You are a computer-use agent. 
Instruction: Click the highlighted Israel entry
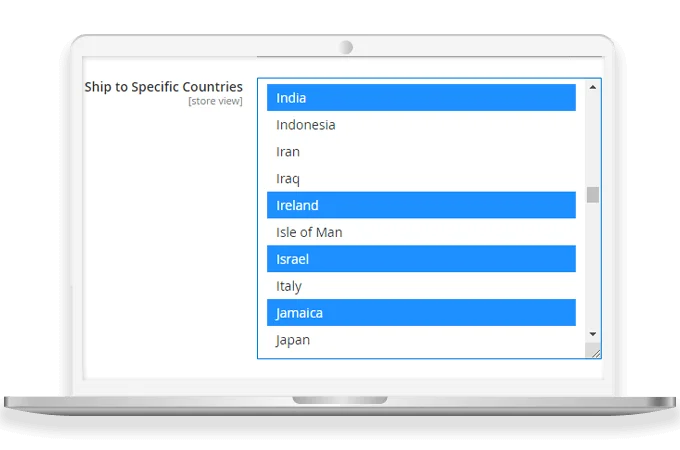(420, 259)
